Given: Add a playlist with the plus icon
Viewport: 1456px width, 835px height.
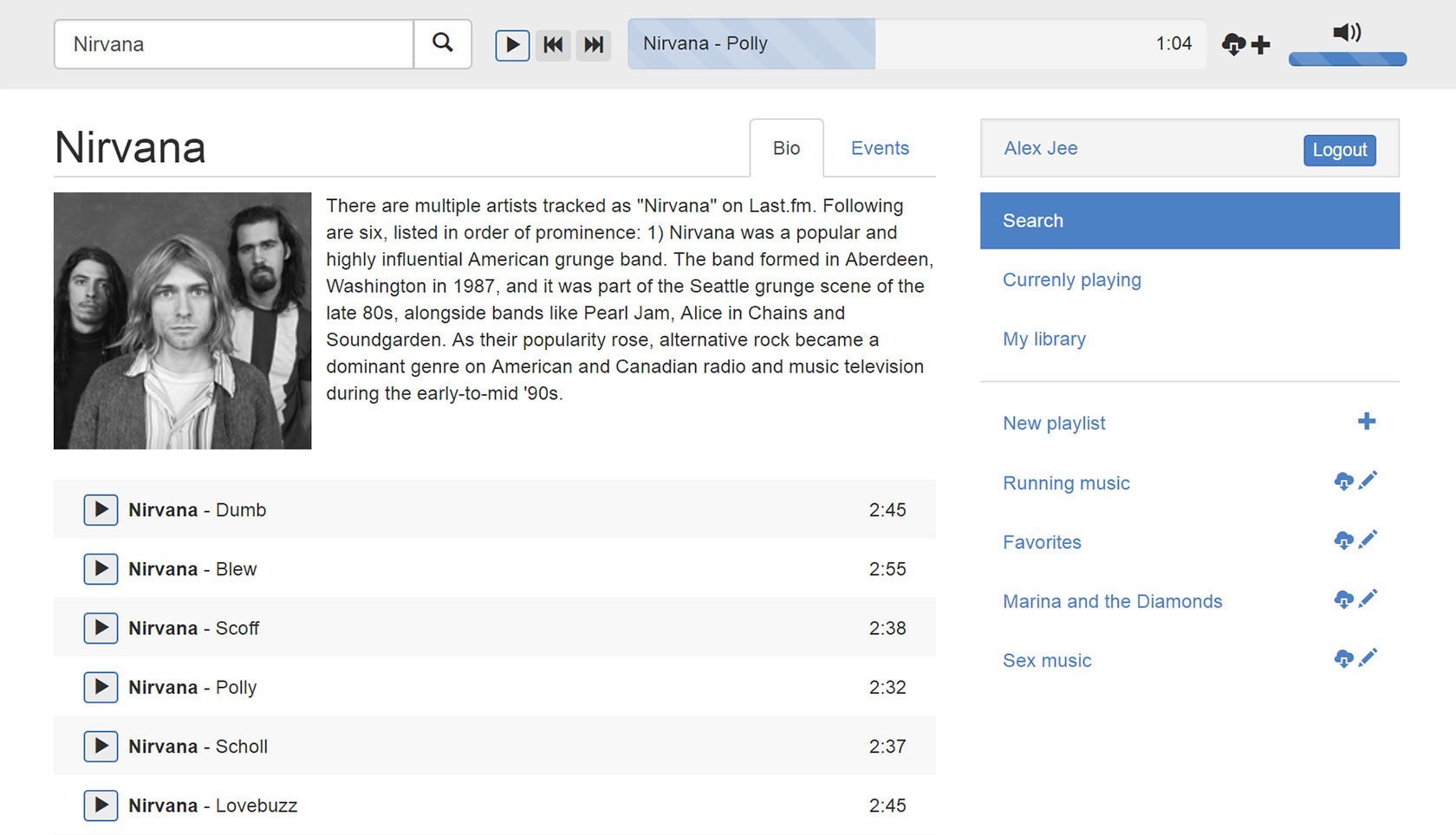Looking at the screenshot, I should pyautogui.click(x=1367, y=422).
